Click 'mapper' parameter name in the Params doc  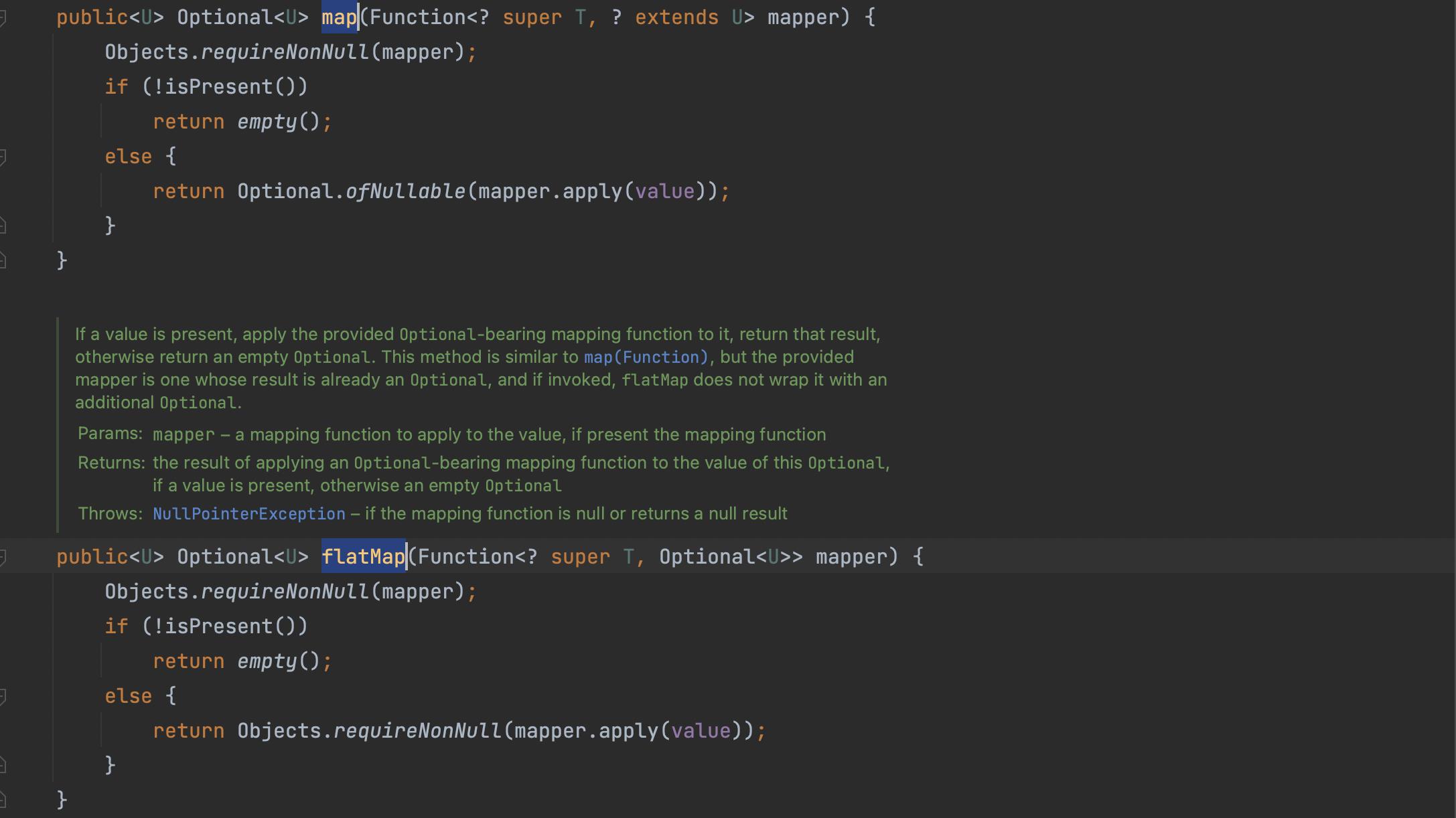pyautogui.click(x=184, y=435)
